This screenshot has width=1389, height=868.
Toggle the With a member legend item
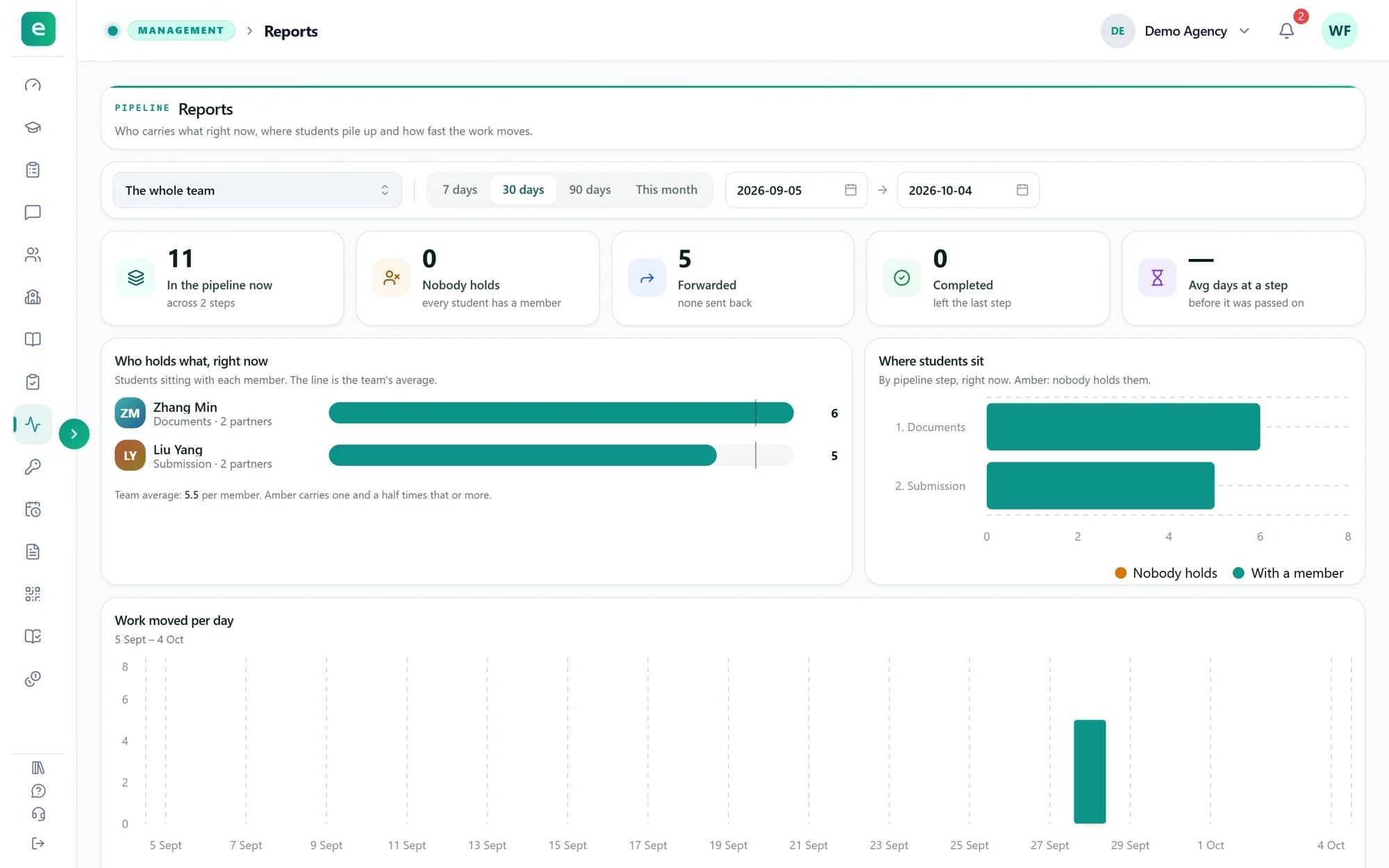1288,573
